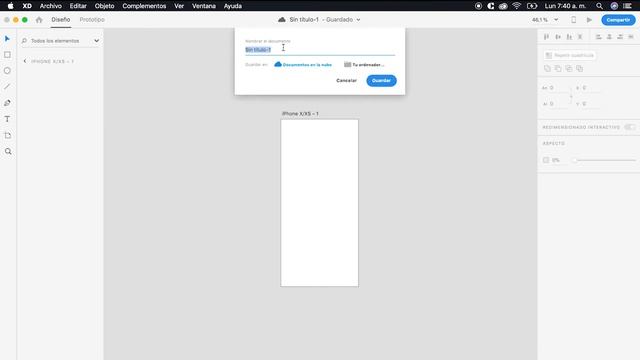Image resolution: width=640 pixels, height=360 pixels.
Task: Click the boolean Exclude overlap icon
Action: click(x=580, y=69)
